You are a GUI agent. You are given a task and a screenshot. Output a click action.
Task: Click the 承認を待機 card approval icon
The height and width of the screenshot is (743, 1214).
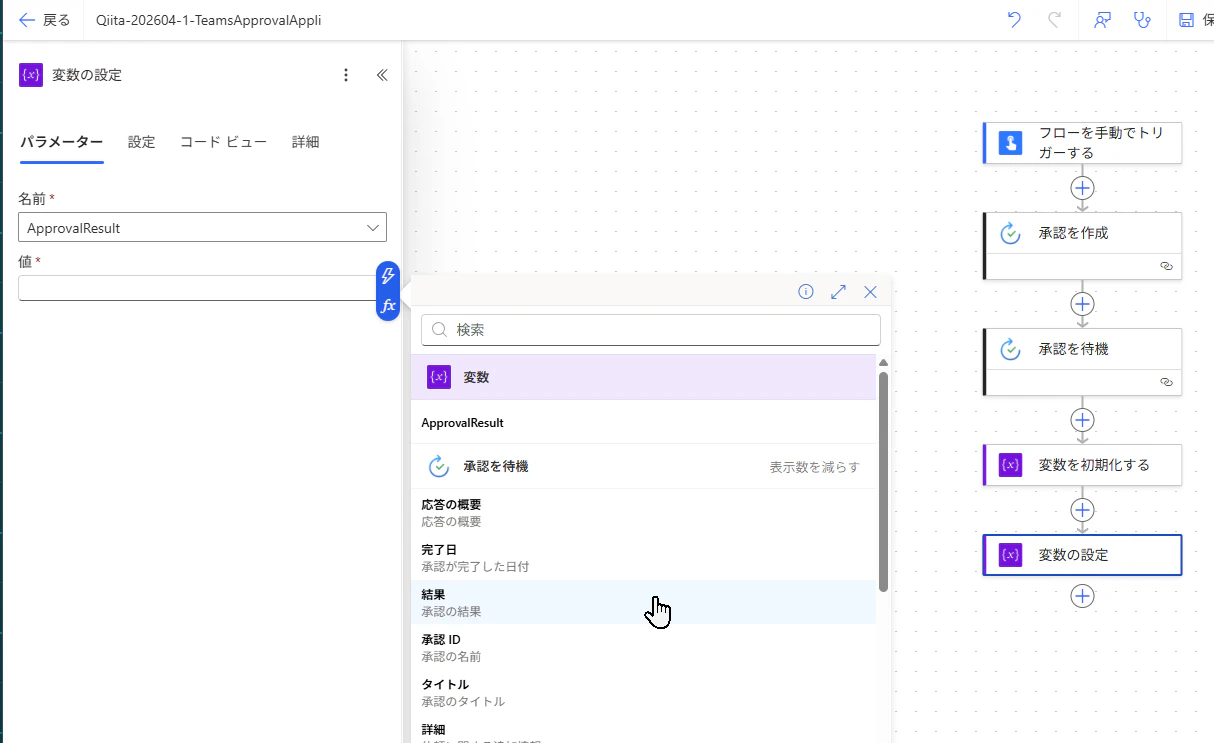tap(1010, 349)
